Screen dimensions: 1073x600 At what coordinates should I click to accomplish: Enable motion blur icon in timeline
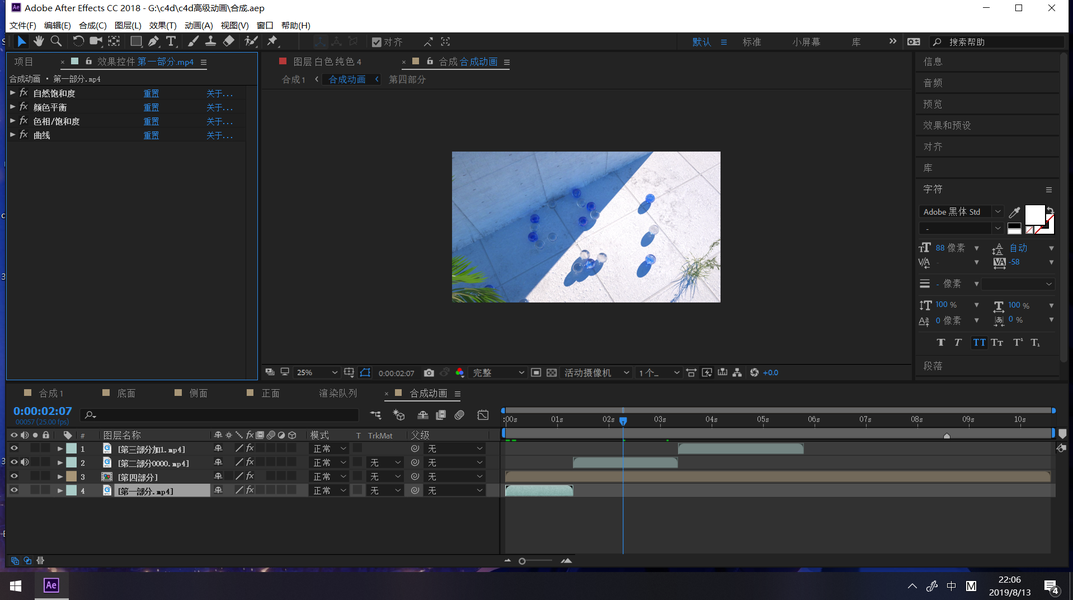click(x=459, y=415)
